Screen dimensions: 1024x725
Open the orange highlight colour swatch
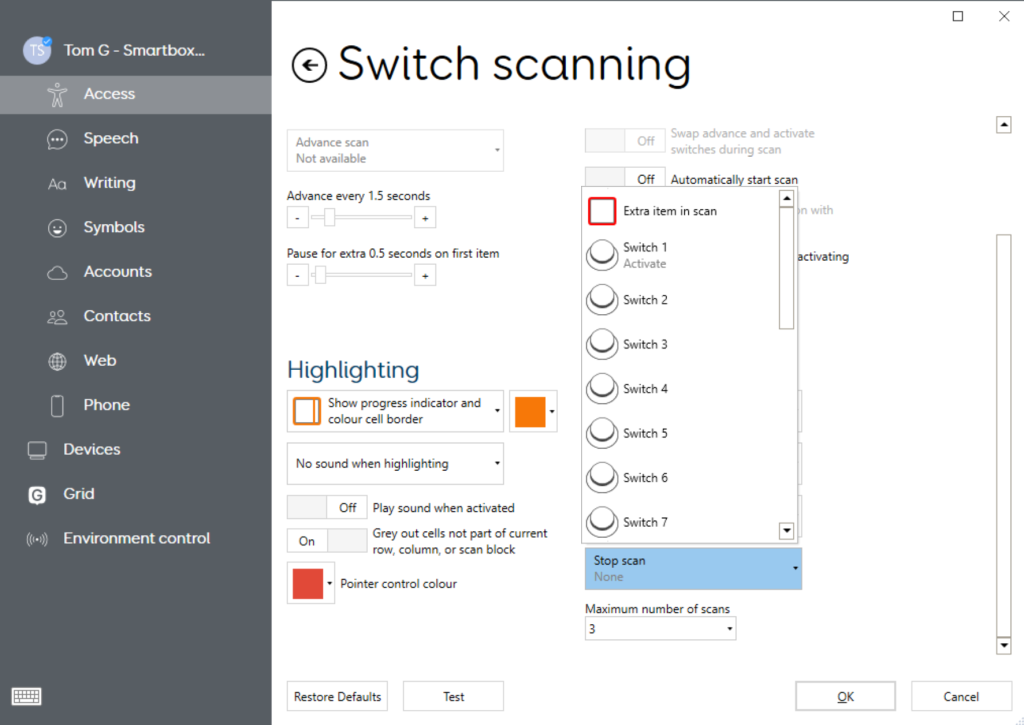pyautogui.click(x=533, y=411)
